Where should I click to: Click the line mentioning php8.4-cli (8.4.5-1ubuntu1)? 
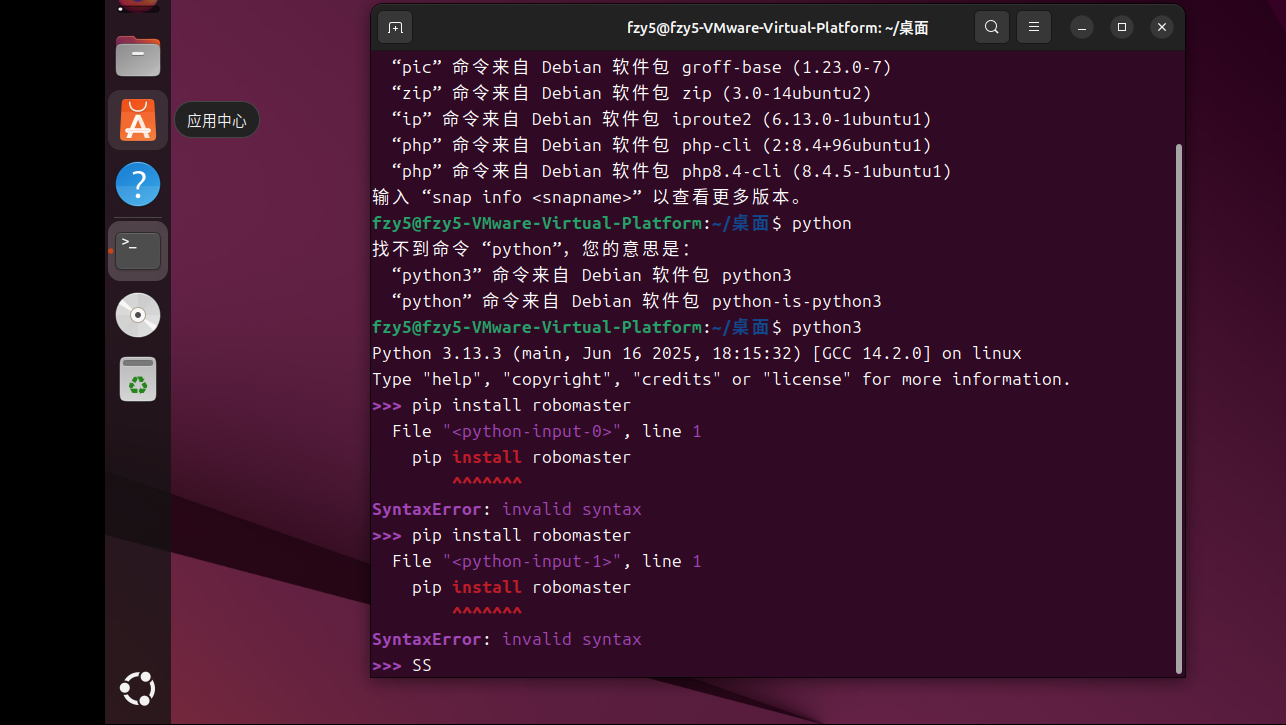(x=671, y=172)
